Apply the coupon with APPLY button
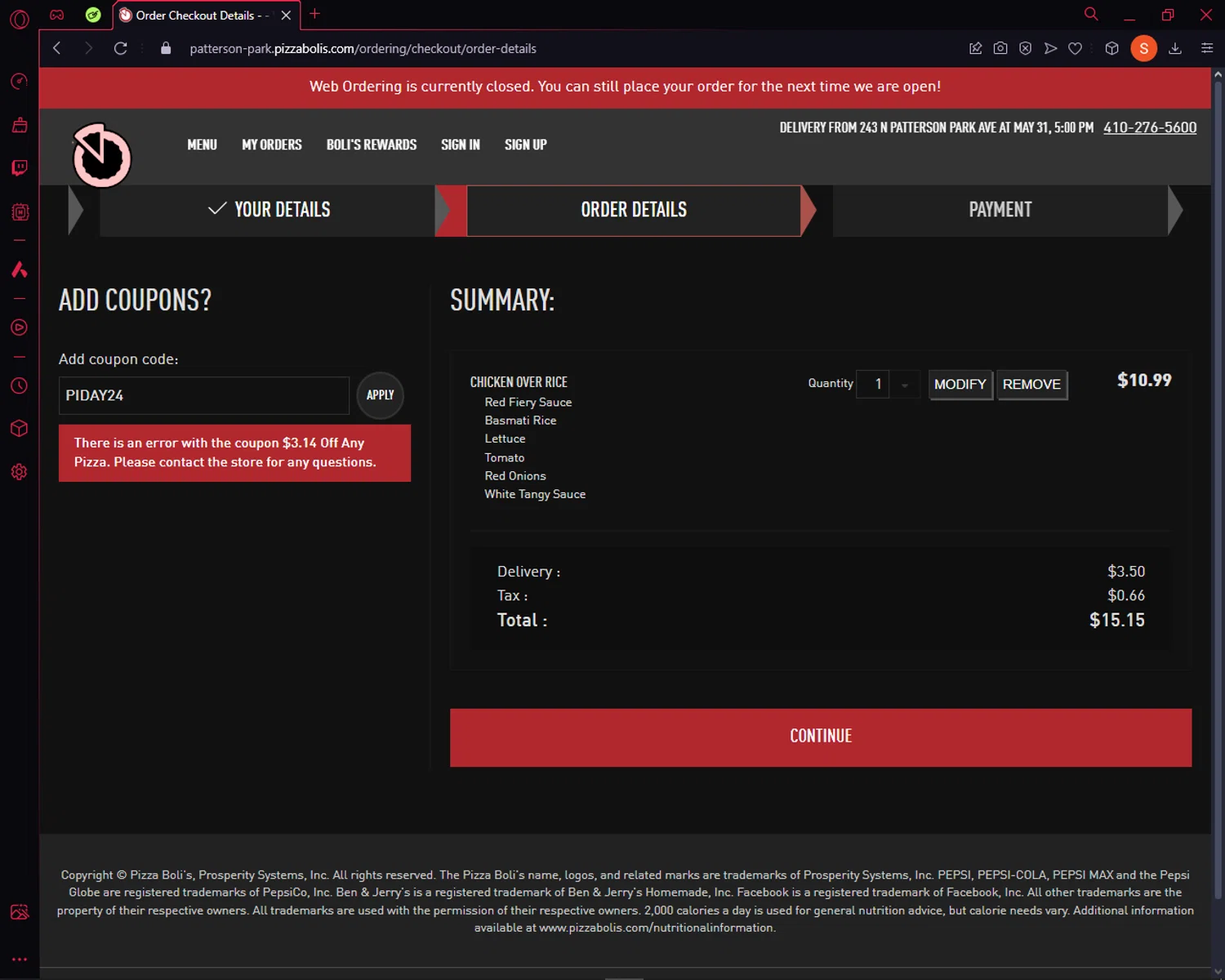 pyautogui.click(x=381, y=395)
